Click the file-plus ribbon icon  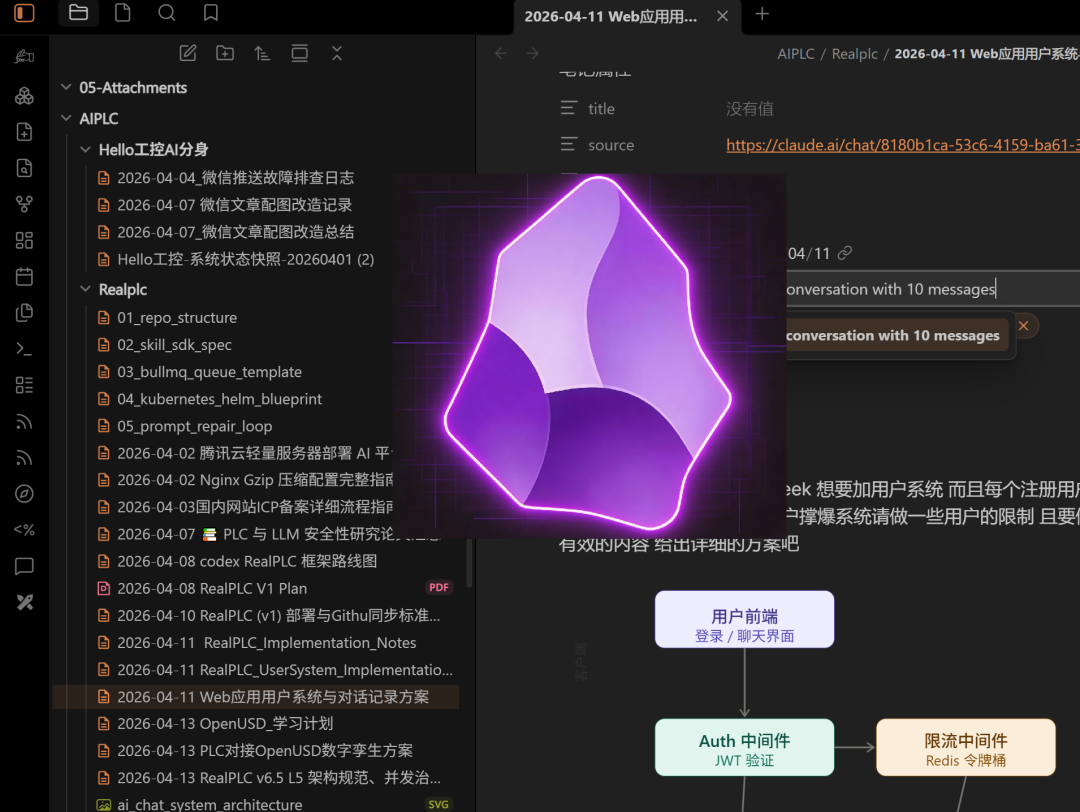click(24, 132)
